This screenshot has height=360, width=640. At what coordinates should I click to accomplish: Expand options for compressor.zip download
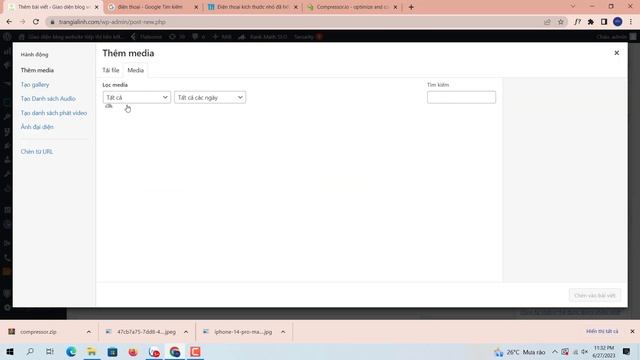[89, 332]
